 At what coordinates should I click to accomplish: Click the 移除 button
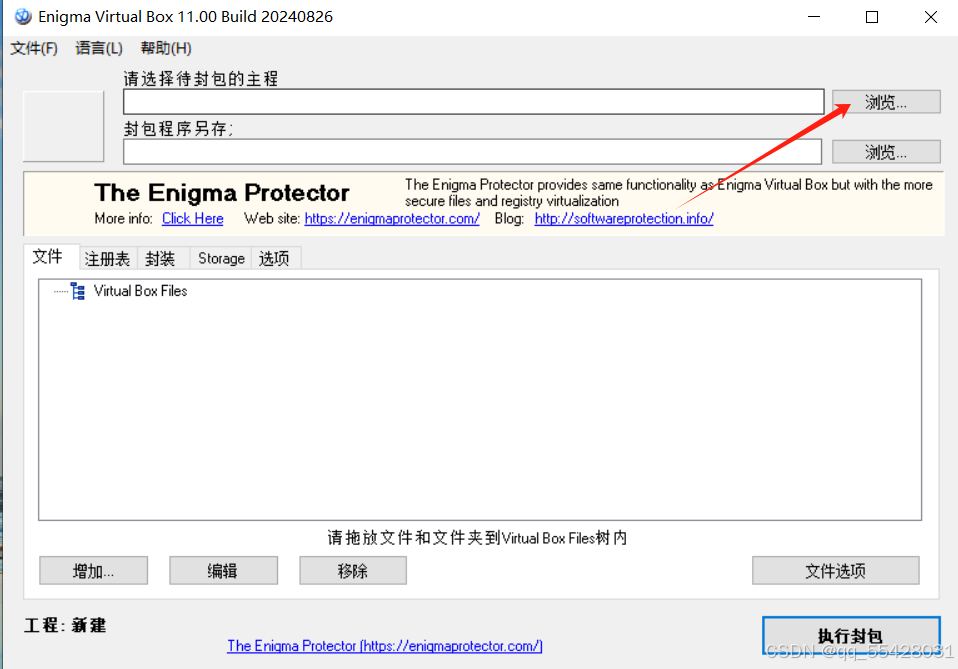pyautogui.click(x=353, y=571)
